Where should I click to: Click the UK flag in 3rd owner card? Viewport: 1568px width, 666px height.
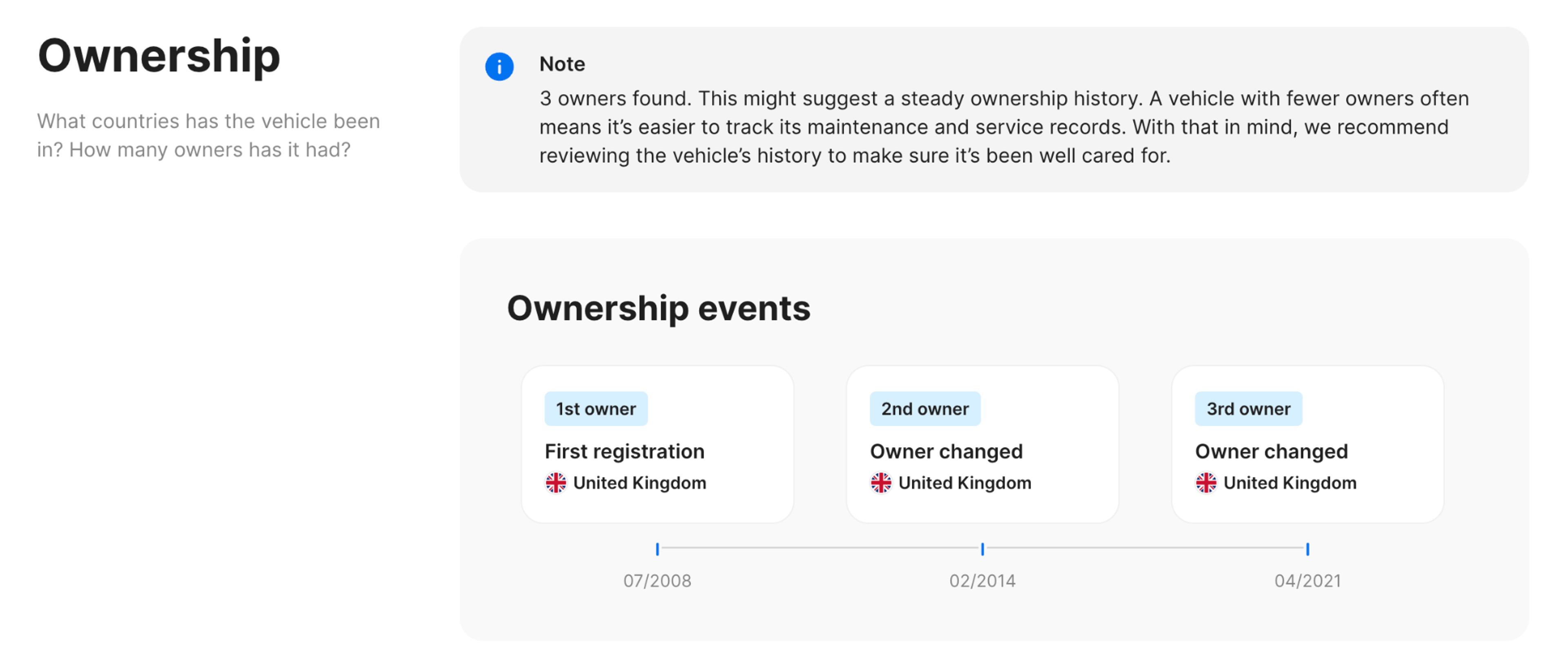tap(1205, 483)
